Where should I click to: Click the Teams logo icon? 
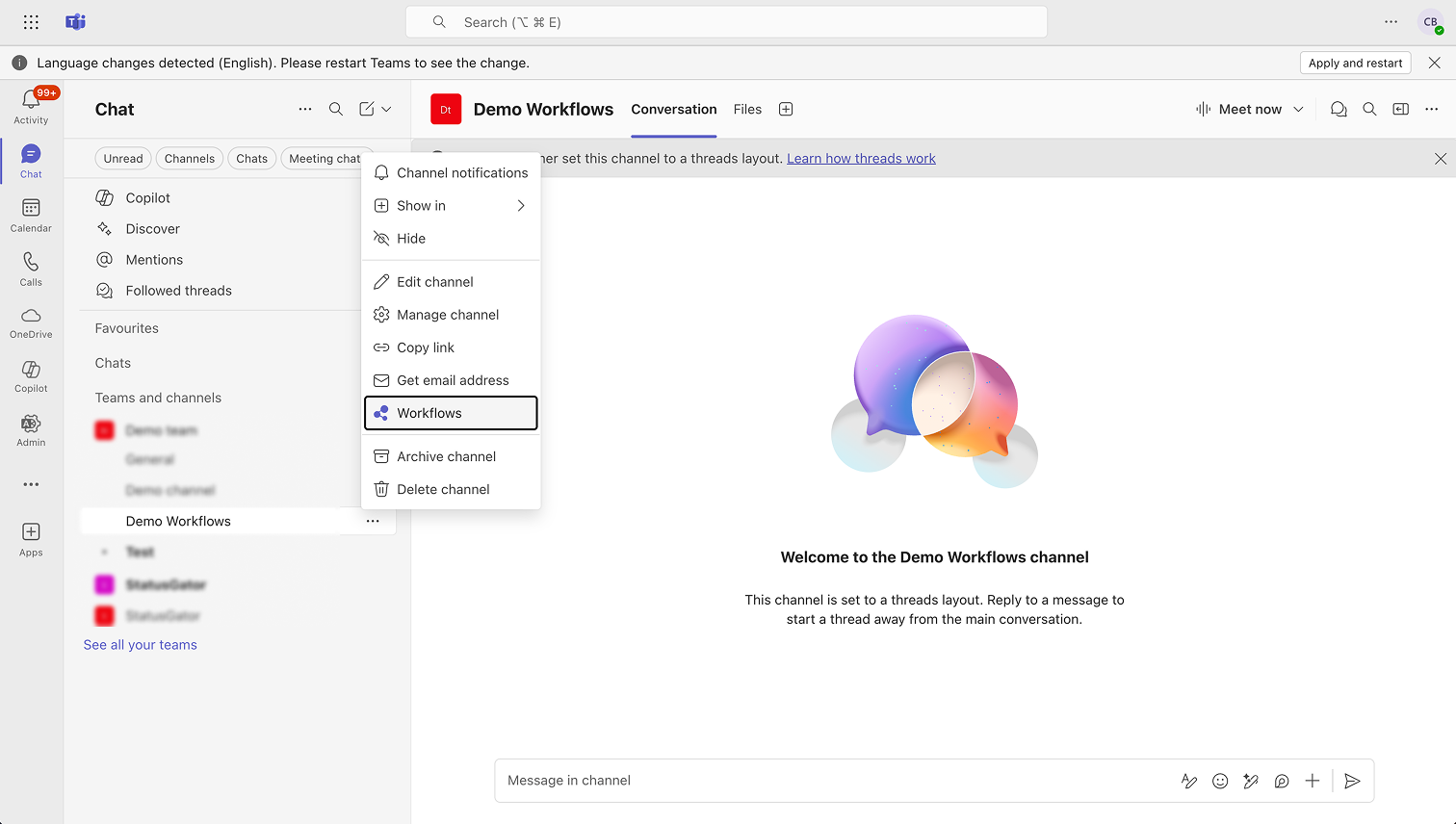(x=75, y=22)
